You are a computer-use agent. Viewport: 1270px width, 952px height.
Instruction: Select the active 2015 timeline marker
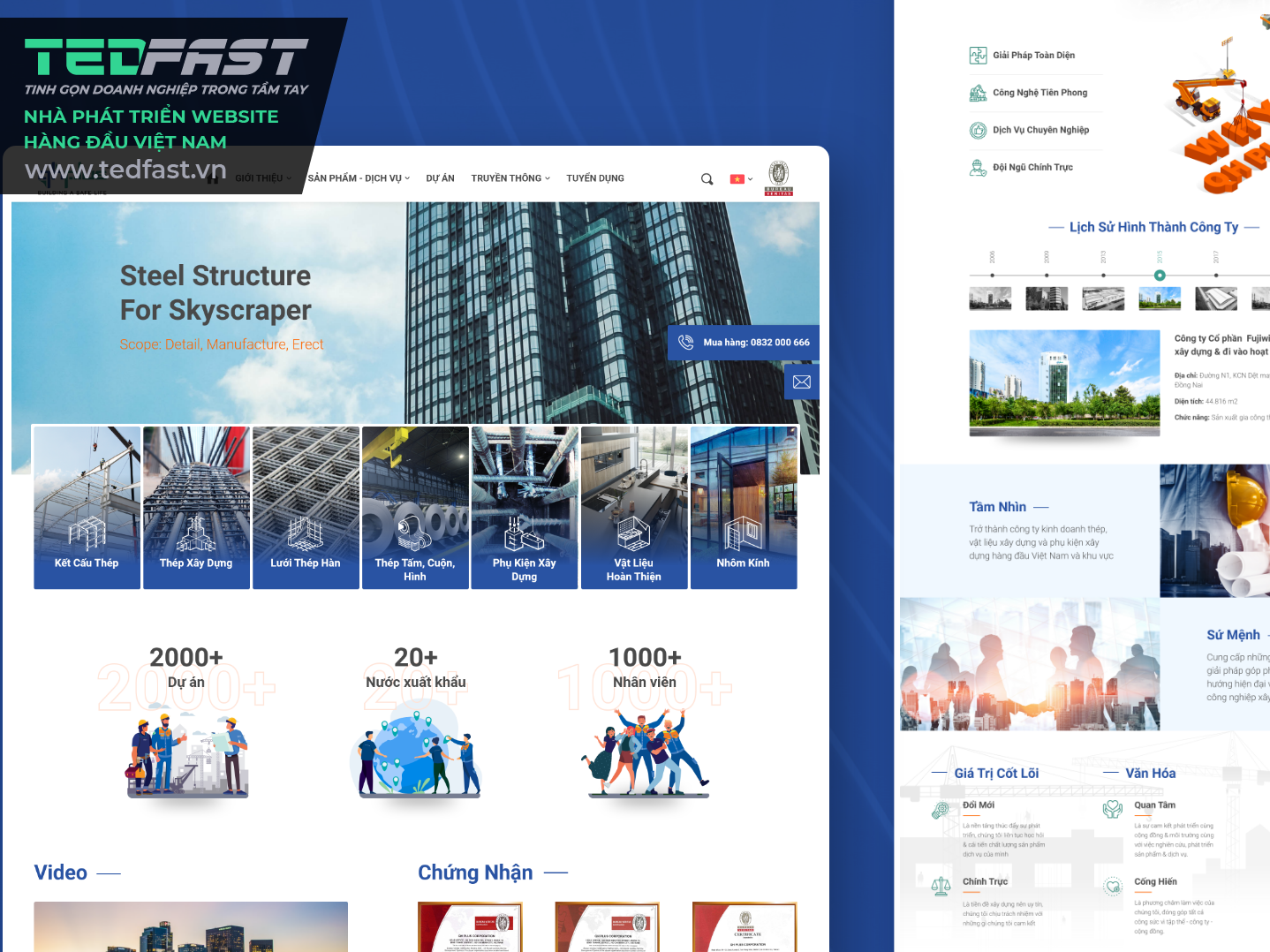pos(1160,276)
